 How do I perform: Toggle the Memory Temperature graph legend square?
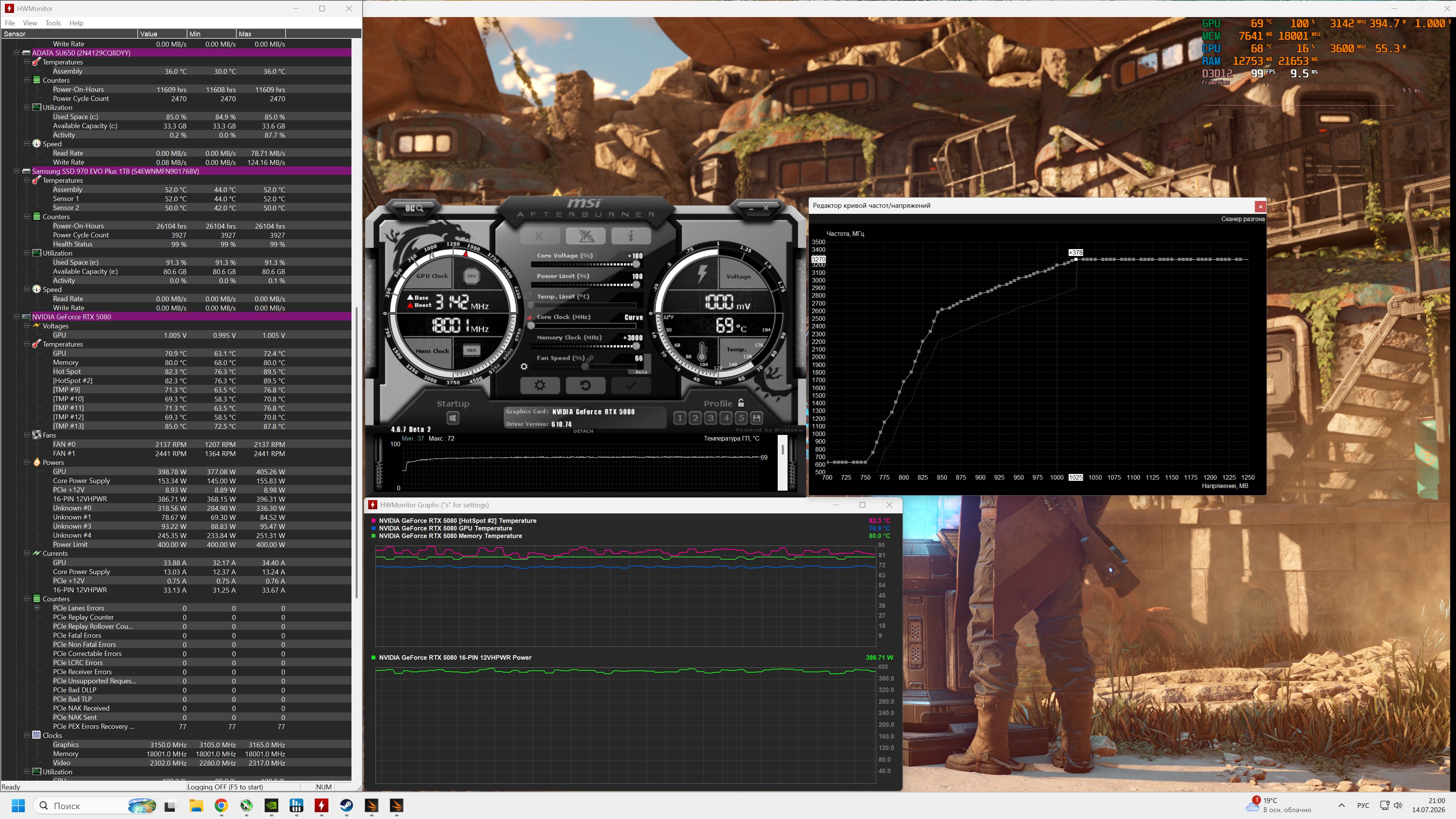(373, 536)
